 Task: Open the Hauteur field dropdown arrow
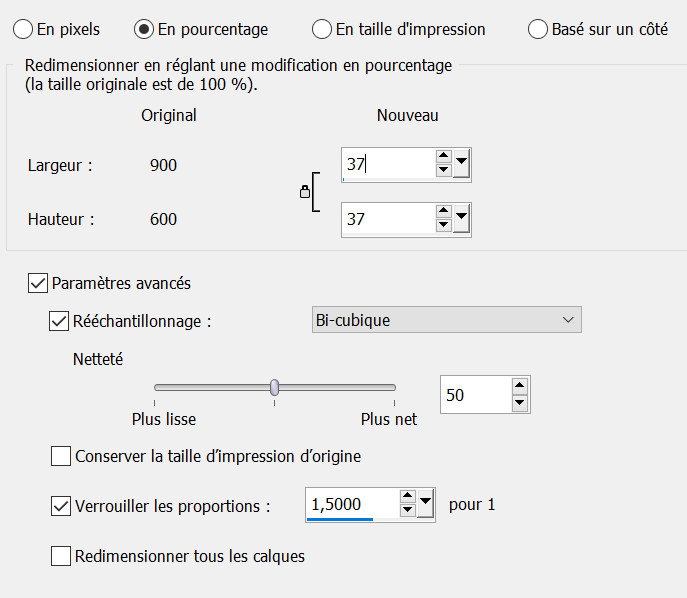click(x=461, y=218)
